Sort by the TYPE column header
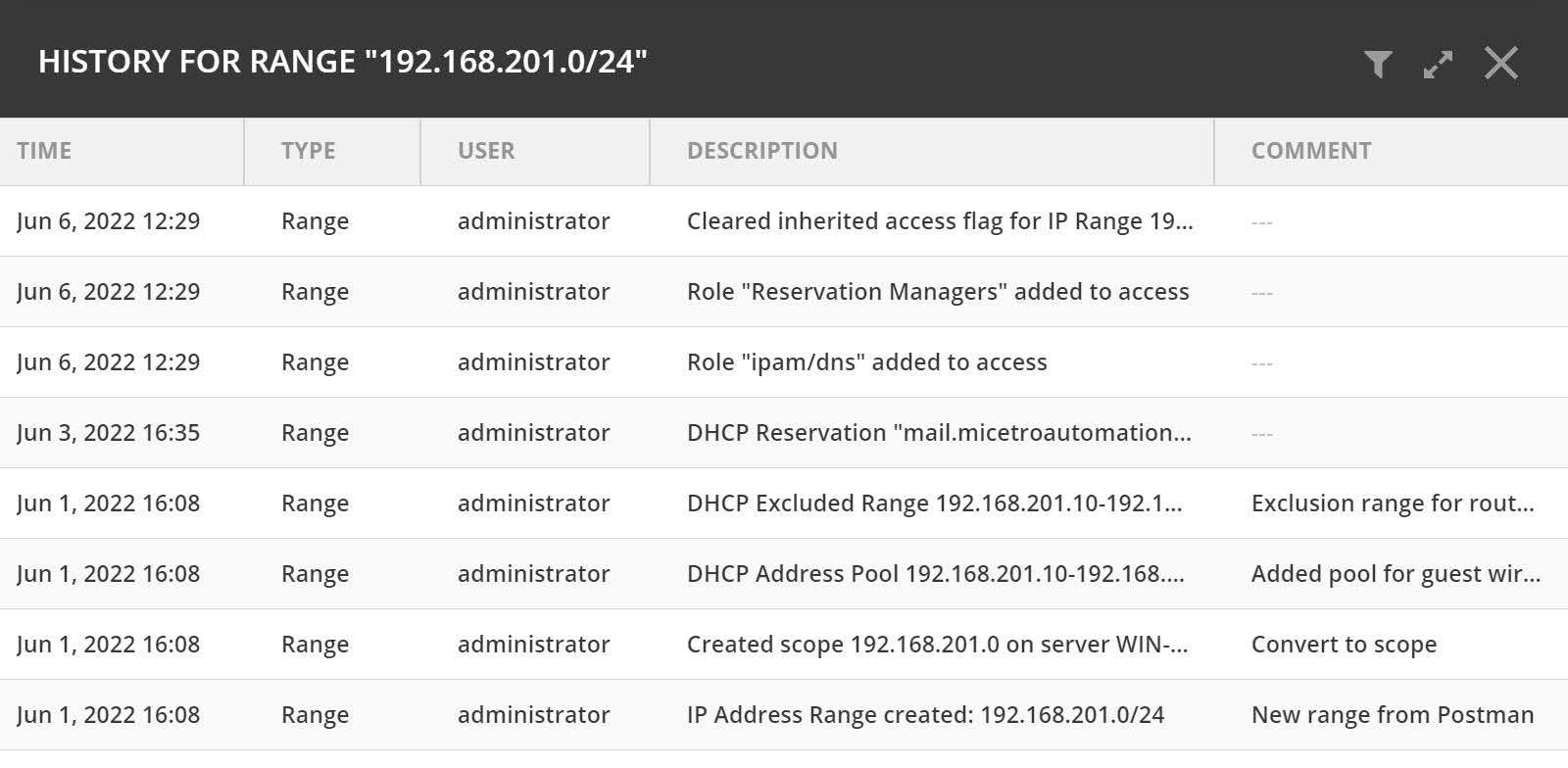The width and height of the screenshot is (1568, 768). click(x=332, y=151)
